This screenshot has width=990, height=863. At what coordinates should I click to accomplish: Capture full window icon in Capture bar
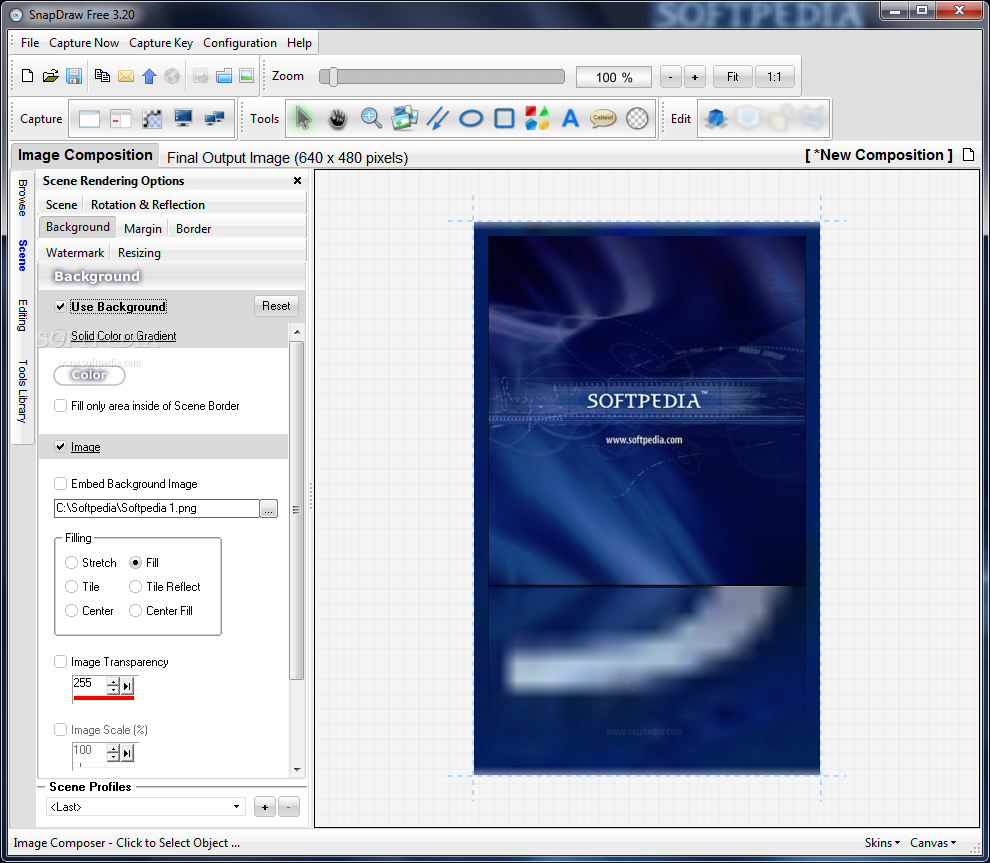(89, 119)
